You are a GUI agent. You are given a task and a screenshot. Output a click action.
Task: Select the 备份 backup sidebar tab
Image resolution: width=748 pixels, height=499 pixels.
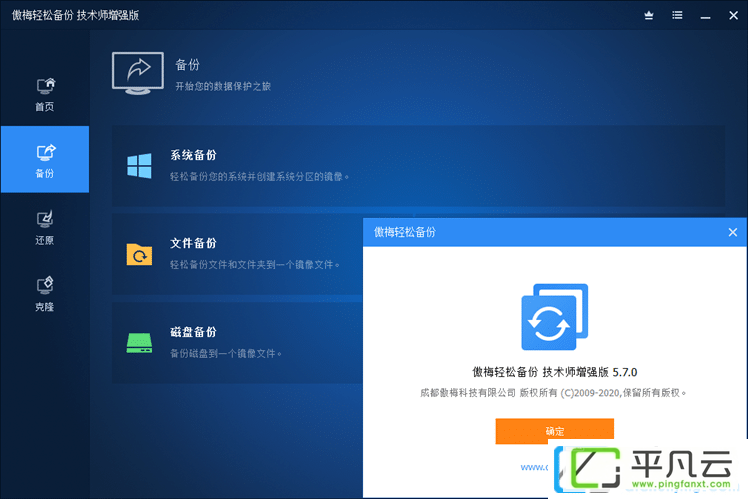pyautogui.click(x=45, y=160)
